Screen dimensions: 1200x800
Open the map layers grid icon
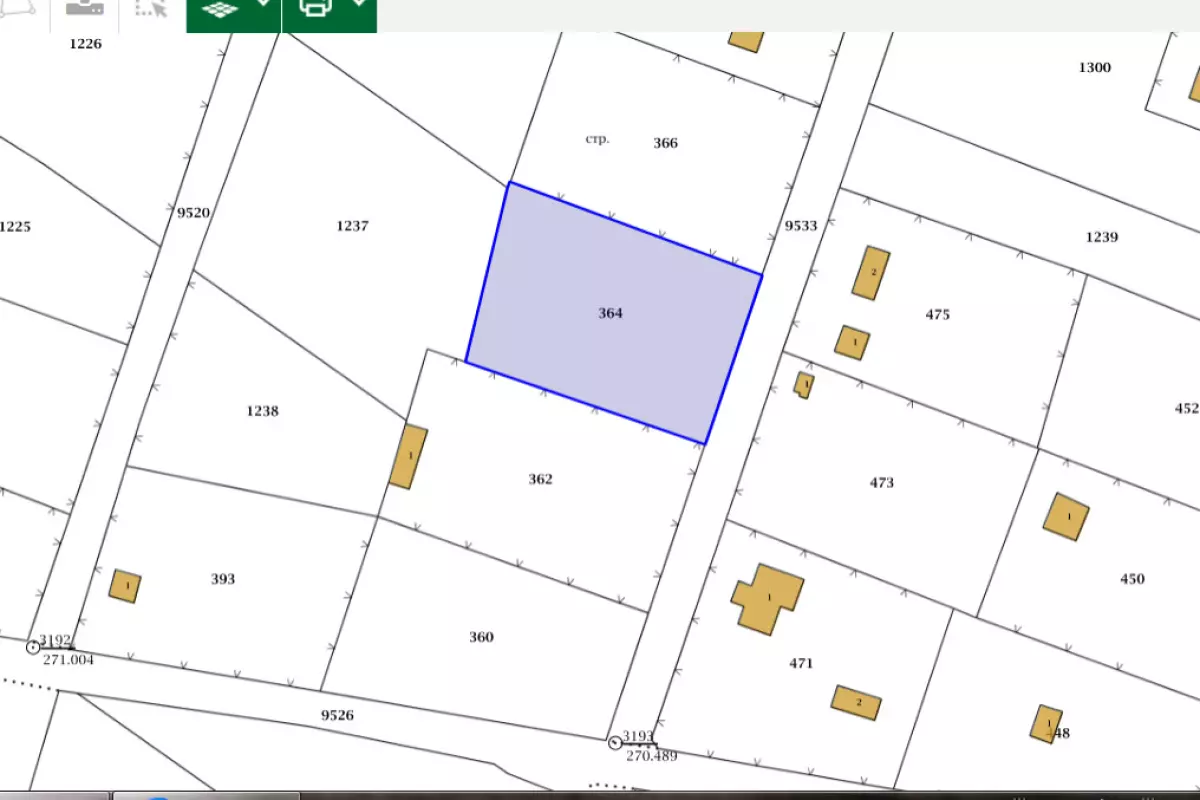[220, 9]
